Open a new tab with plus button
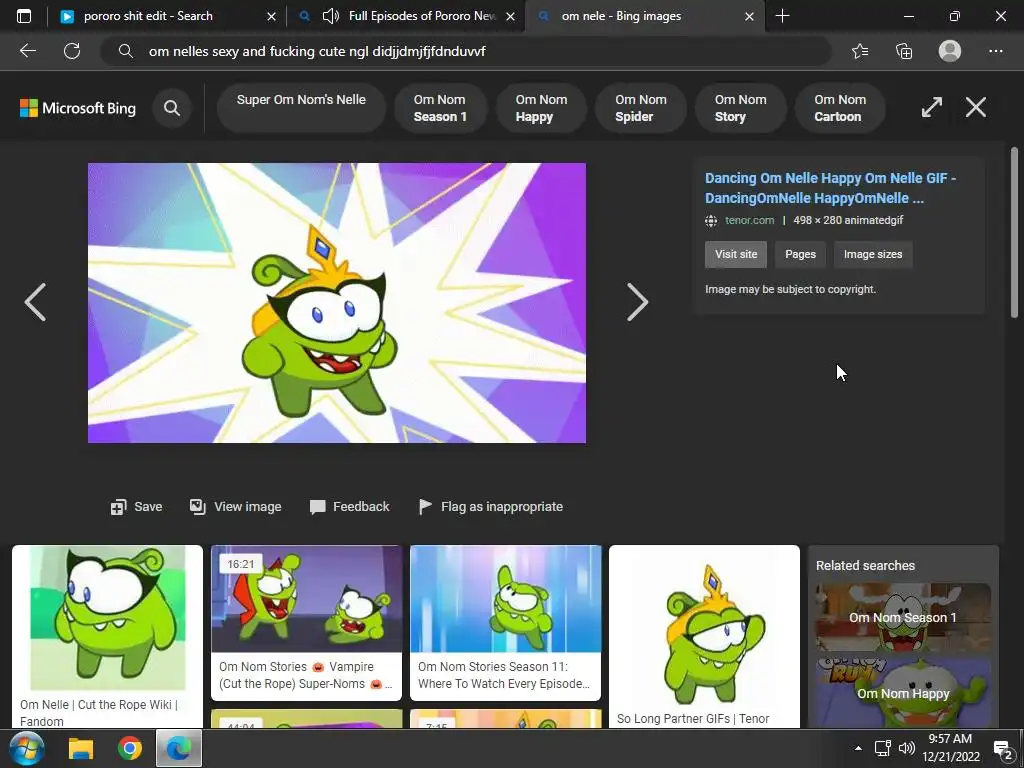Viewport: 1024px width, 768px height. coord(782,16)
